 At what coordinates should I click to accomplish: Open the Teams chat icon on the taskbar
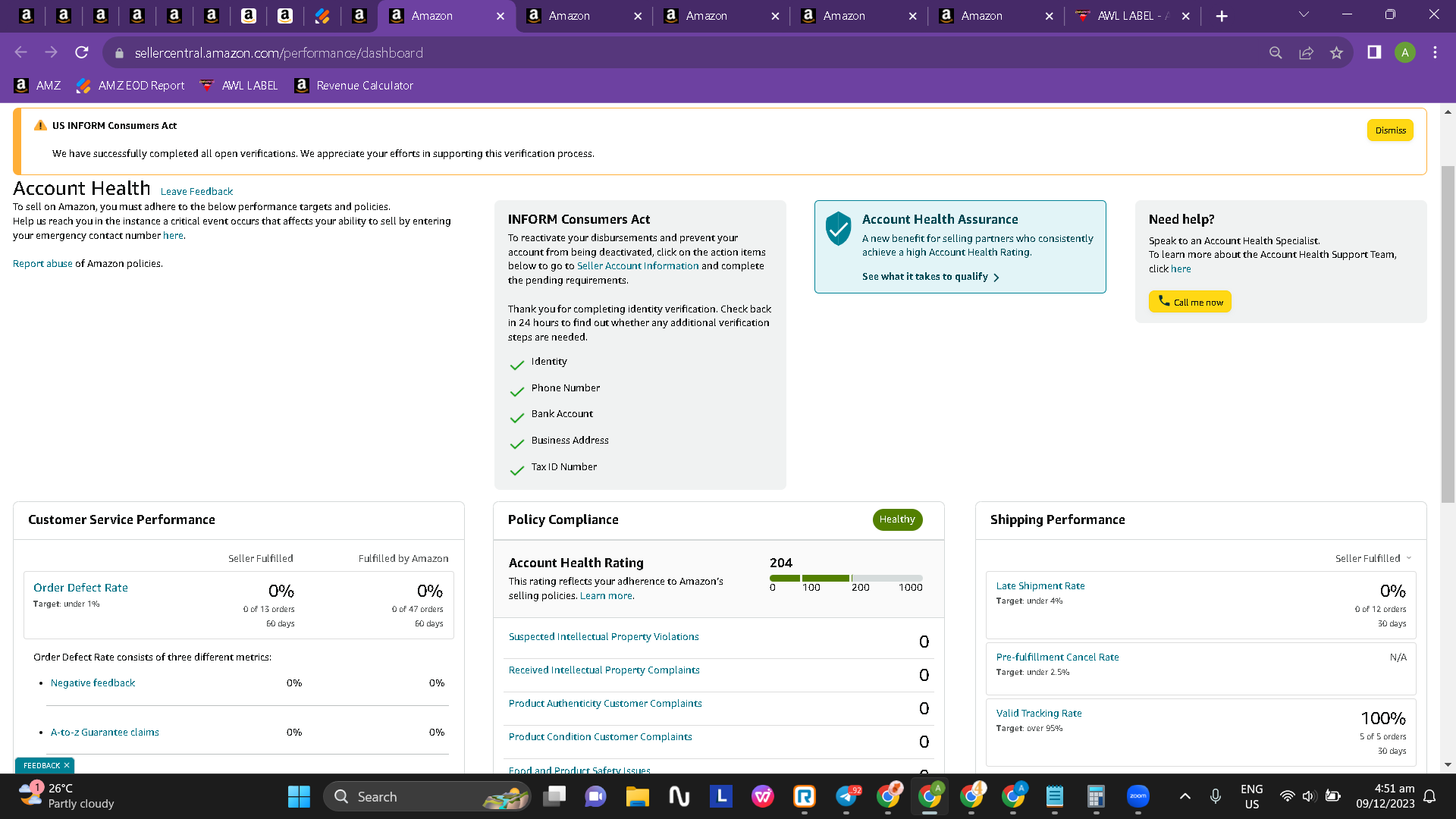596,796
